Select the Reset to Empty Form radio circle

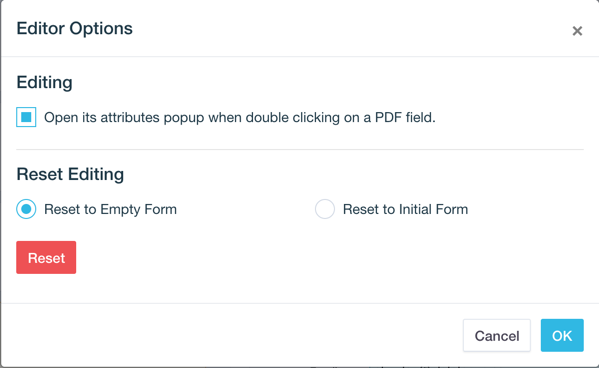coord(26,209)
